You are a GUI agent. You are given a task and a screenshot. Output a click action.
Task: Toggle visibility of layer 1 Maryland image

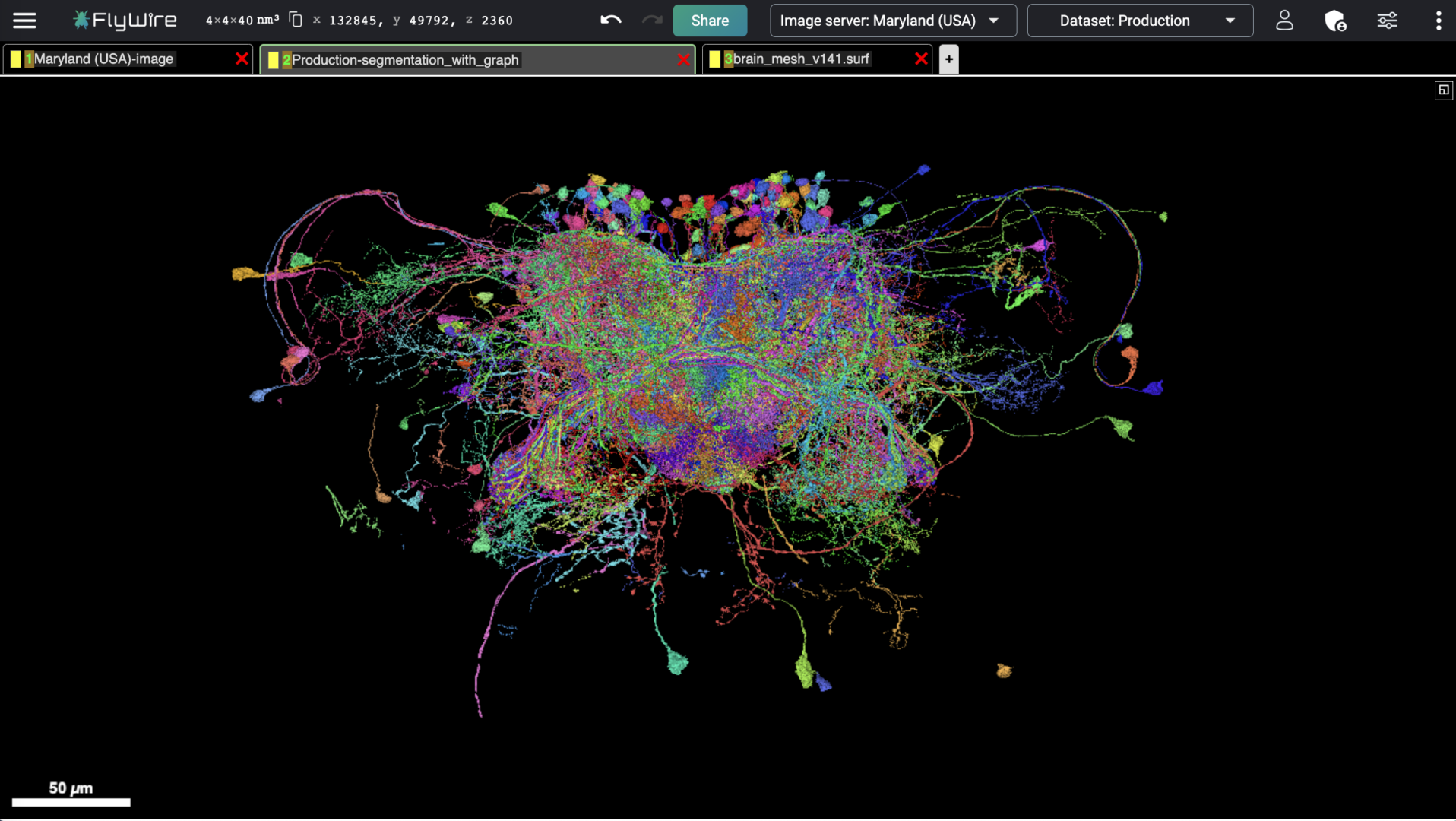coord(16,59)
